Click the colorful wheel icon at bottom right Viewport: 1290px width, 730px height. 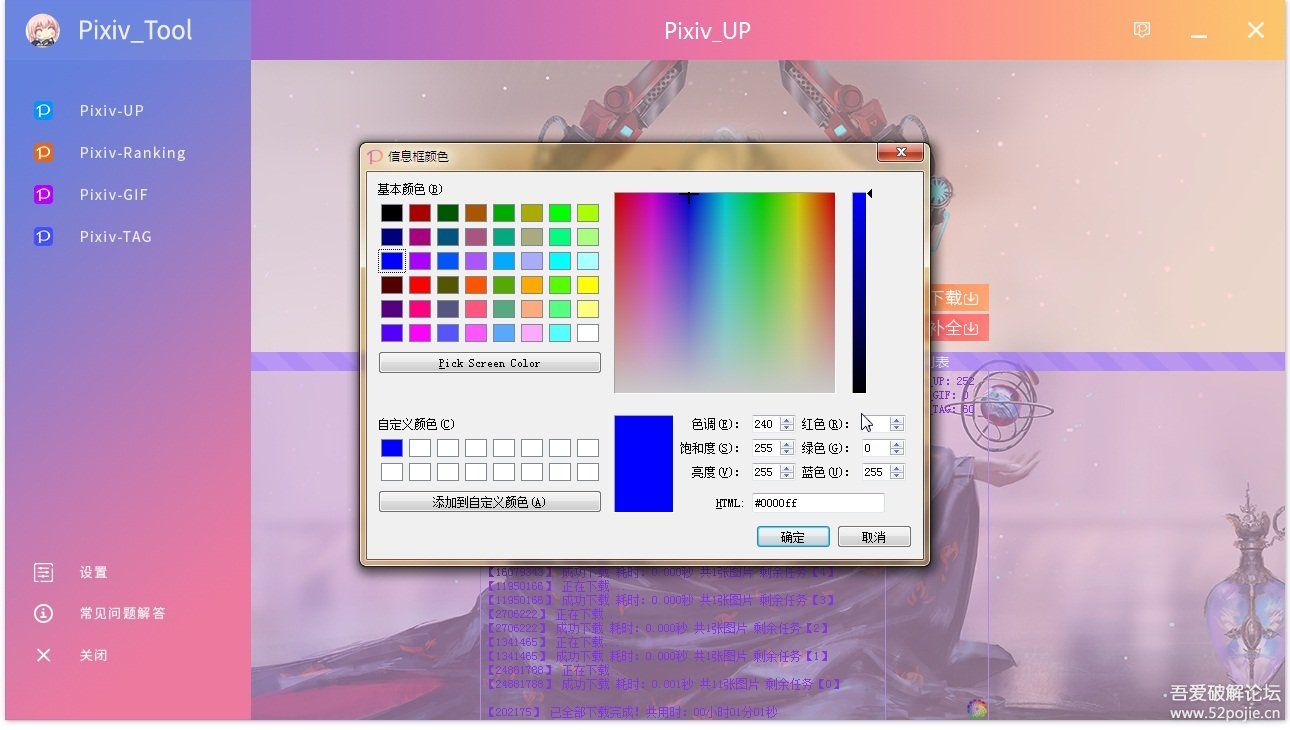coord(978,708)
